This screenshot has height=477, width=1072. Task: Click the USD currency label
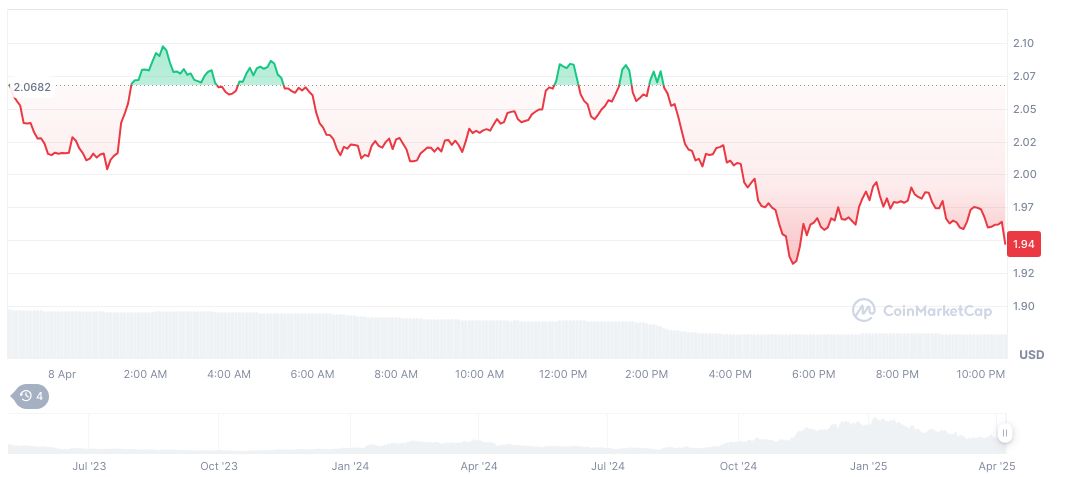pyautogui.click(x=1031, y=355)
